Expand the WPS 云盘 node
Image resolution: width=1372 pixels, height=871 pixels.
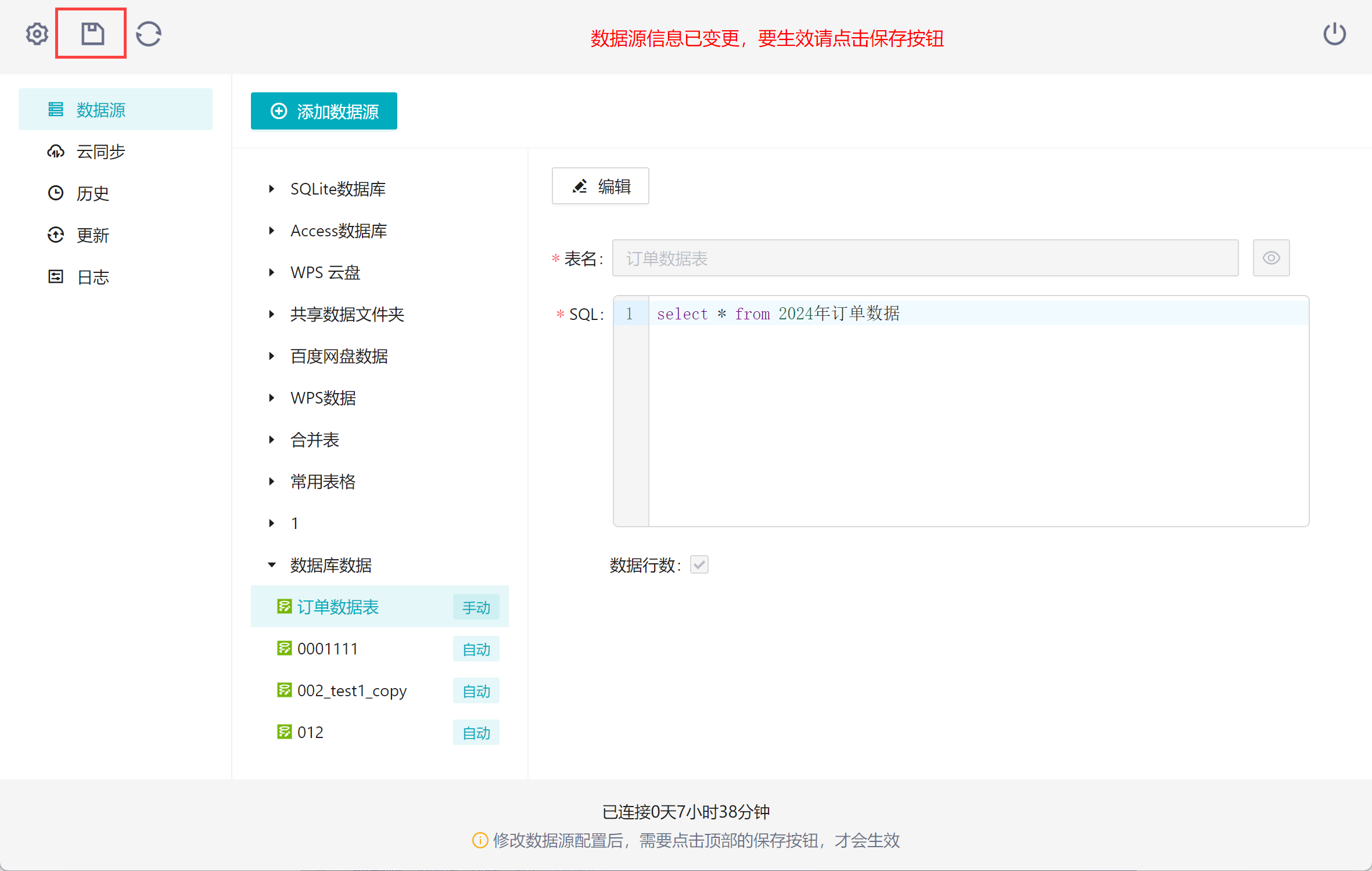(x=271, y=272)
